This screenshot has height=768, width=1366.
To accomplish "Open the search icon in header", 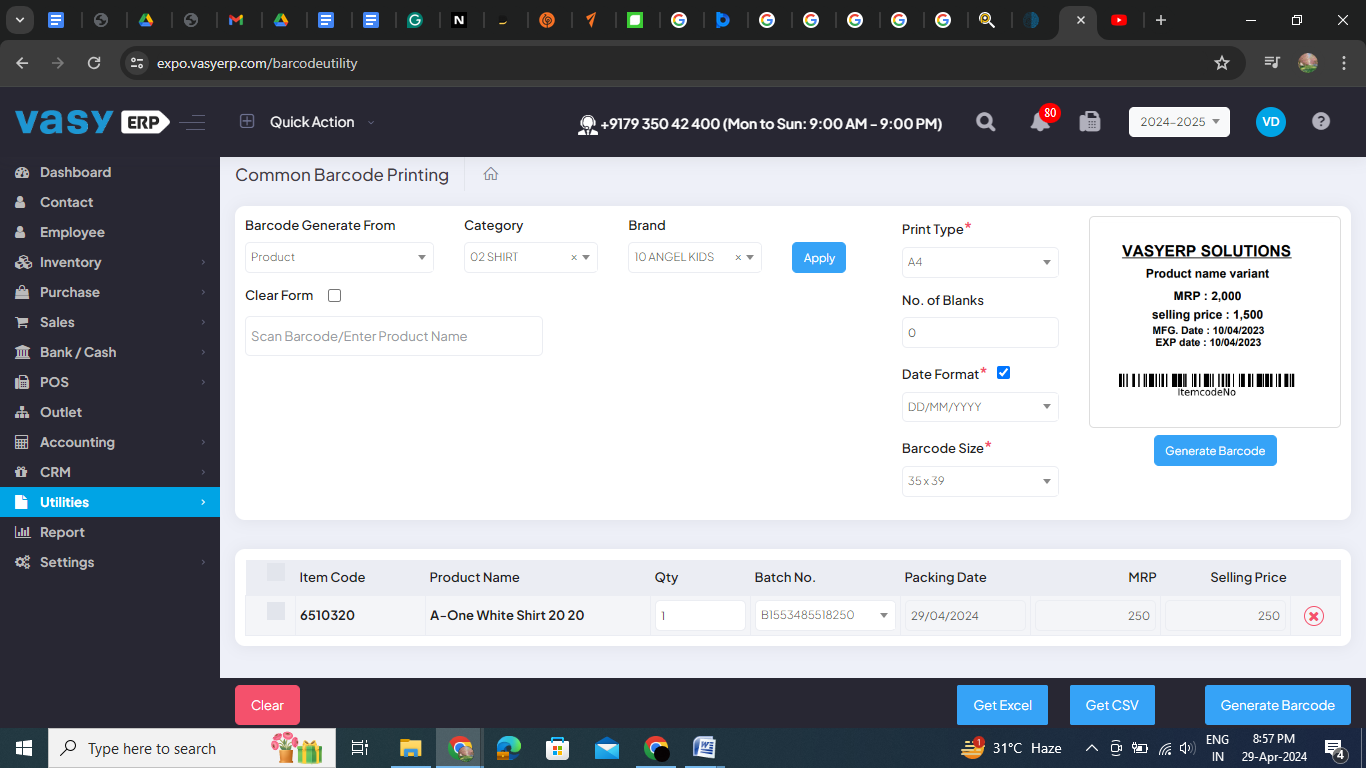I will pyautogui.click(x=985, y=122).
